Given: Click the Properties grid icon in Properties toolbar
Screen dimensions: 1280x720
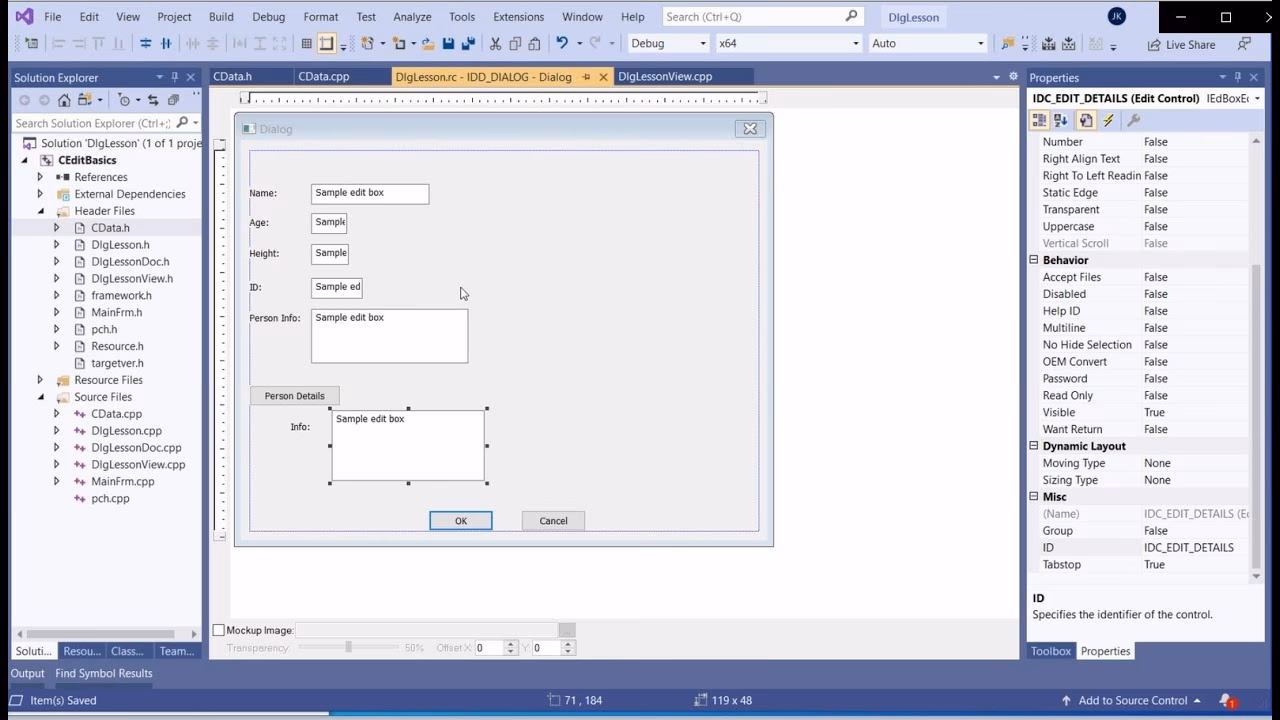Looking at the screenshot, I should pos(1086,120).
